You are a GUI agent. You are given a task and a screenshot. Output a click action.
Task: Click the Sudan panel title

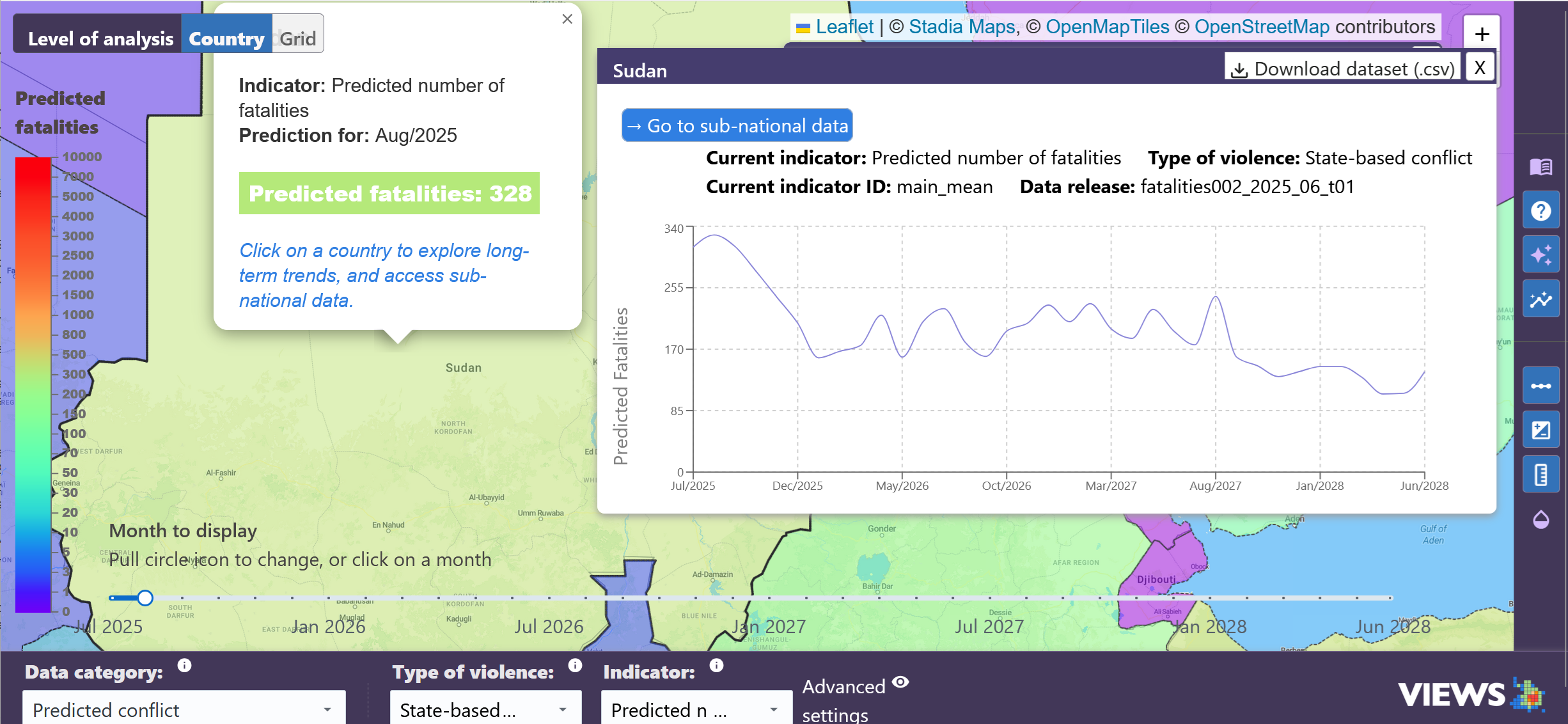[x=639, y=70]
